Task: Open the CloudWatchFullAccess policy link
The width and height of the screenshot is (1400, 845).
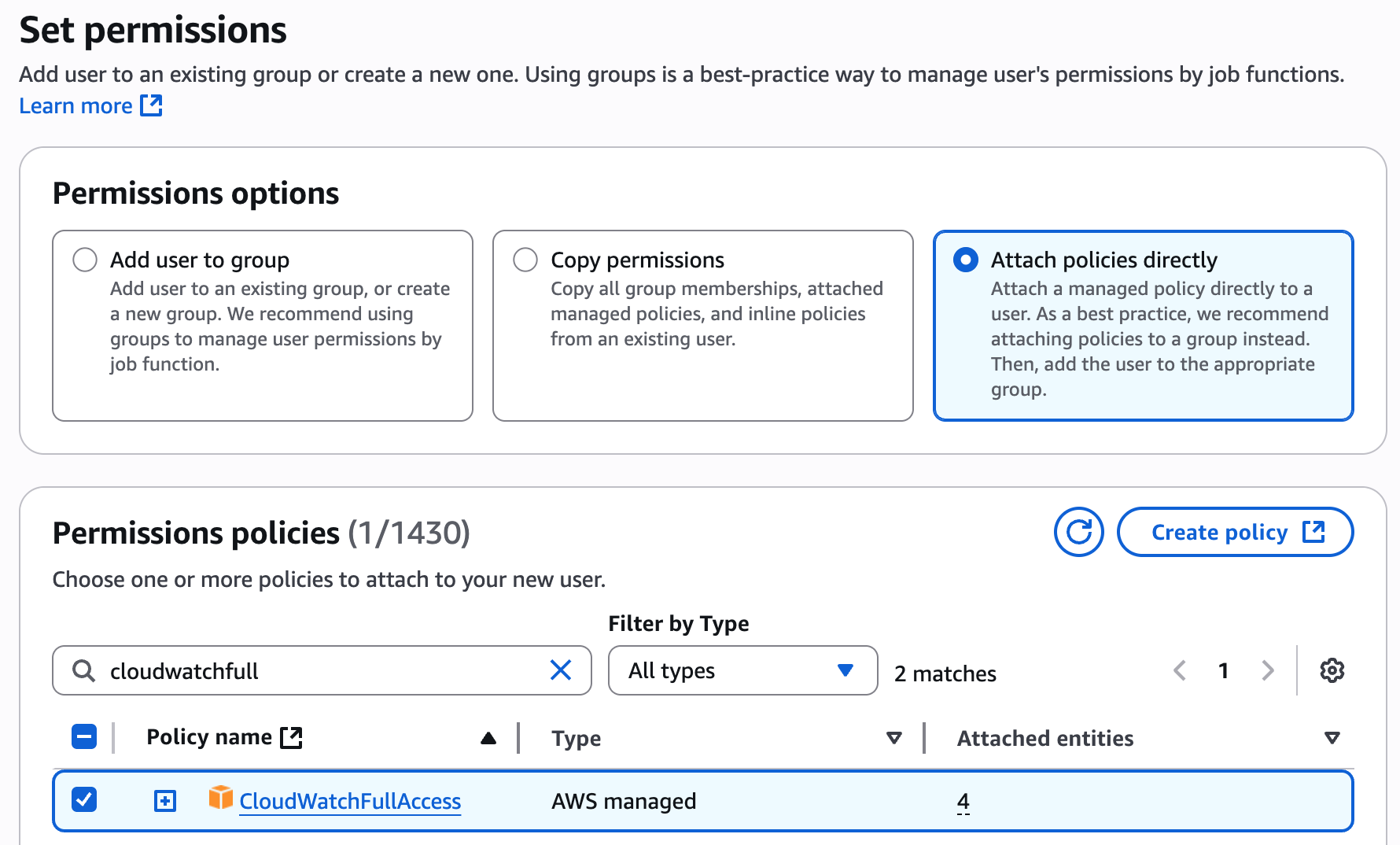Action: coord(350,801)
